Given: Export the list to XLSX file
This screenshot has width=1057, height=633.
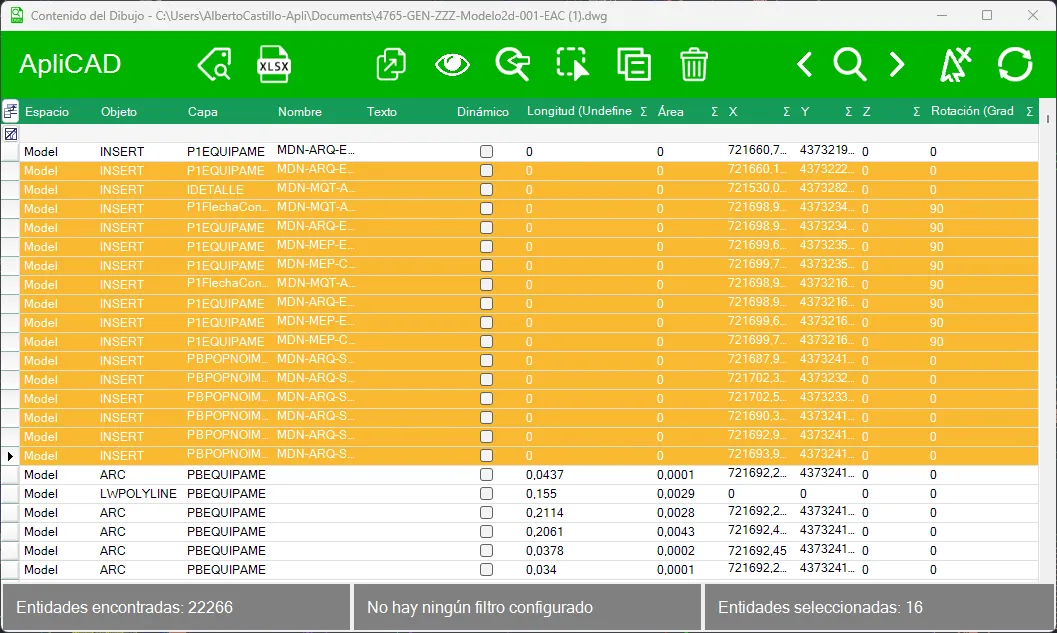Looking at the screenshot, I should (x=274, y=64).
